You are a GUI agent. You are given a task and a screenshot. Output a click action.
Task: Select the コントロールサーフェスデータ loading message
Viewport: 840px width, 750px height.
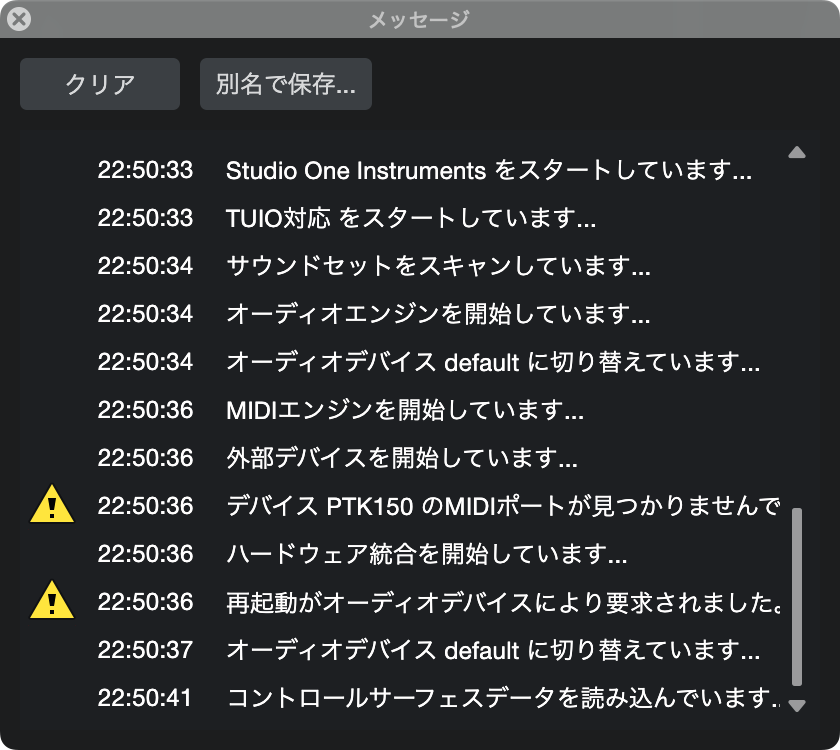[x=502, y=698]
